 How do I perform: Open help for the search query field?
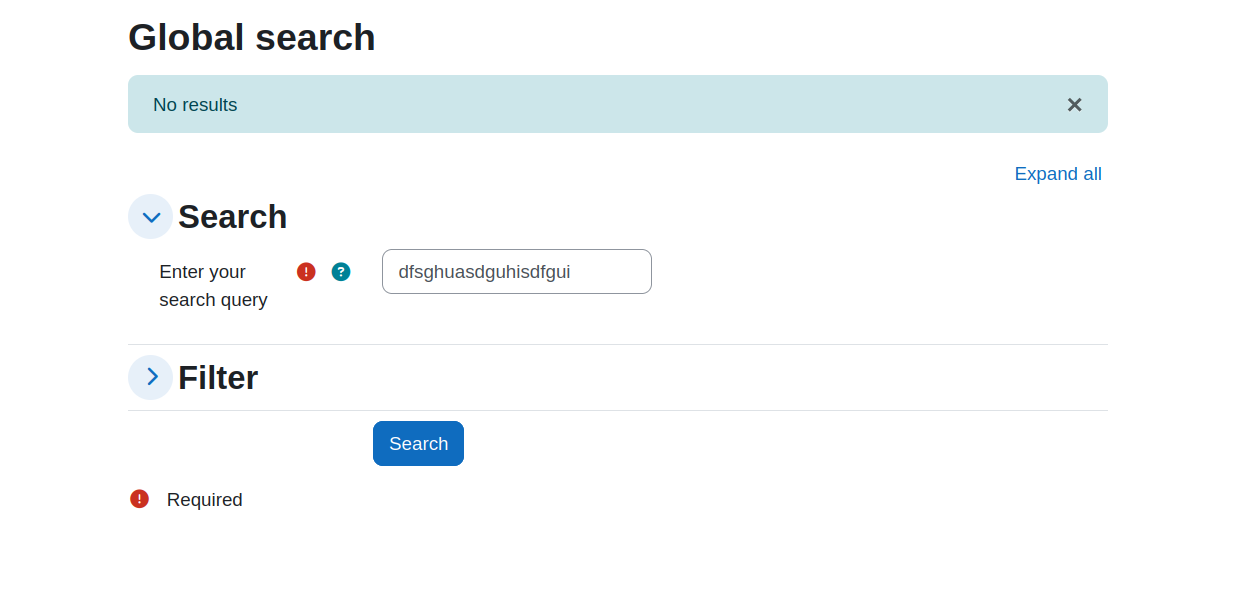tap(341, 272)
